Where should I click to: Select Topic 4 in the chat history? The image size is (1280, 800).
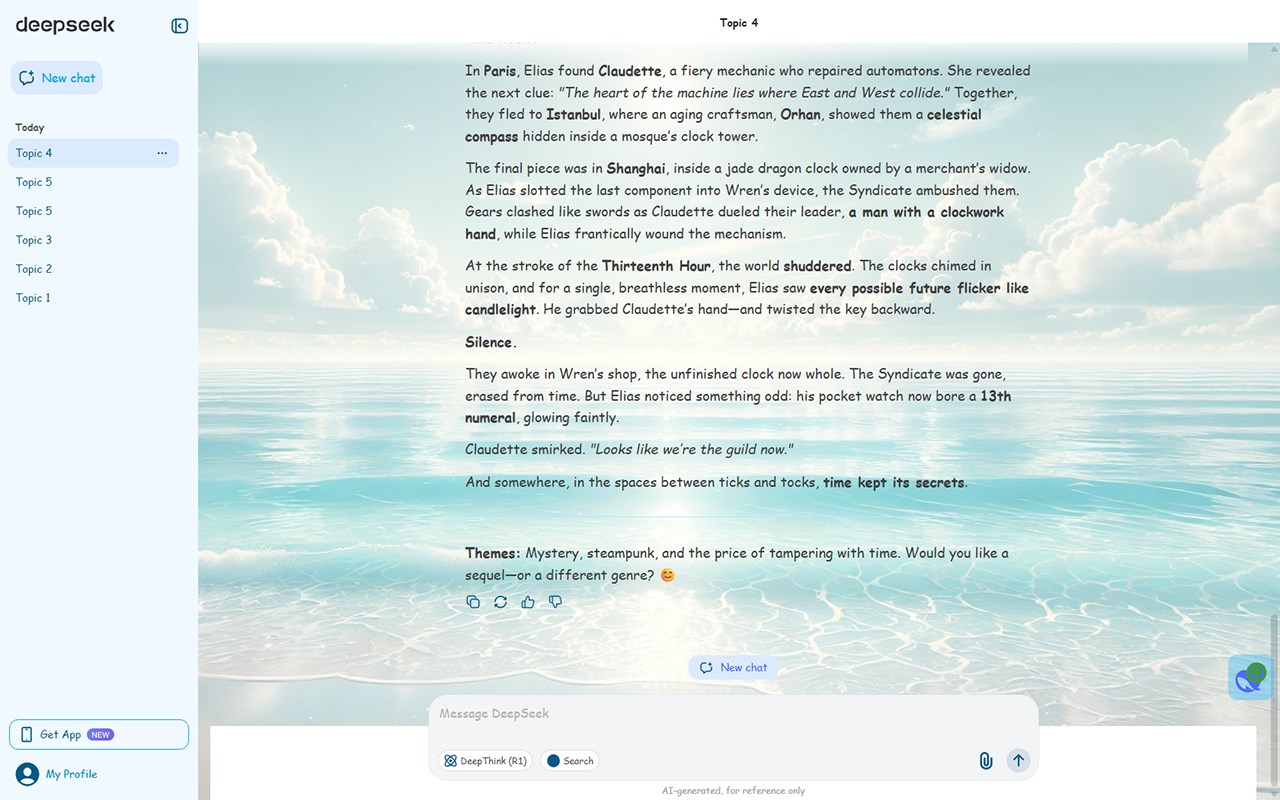(93, 153)
